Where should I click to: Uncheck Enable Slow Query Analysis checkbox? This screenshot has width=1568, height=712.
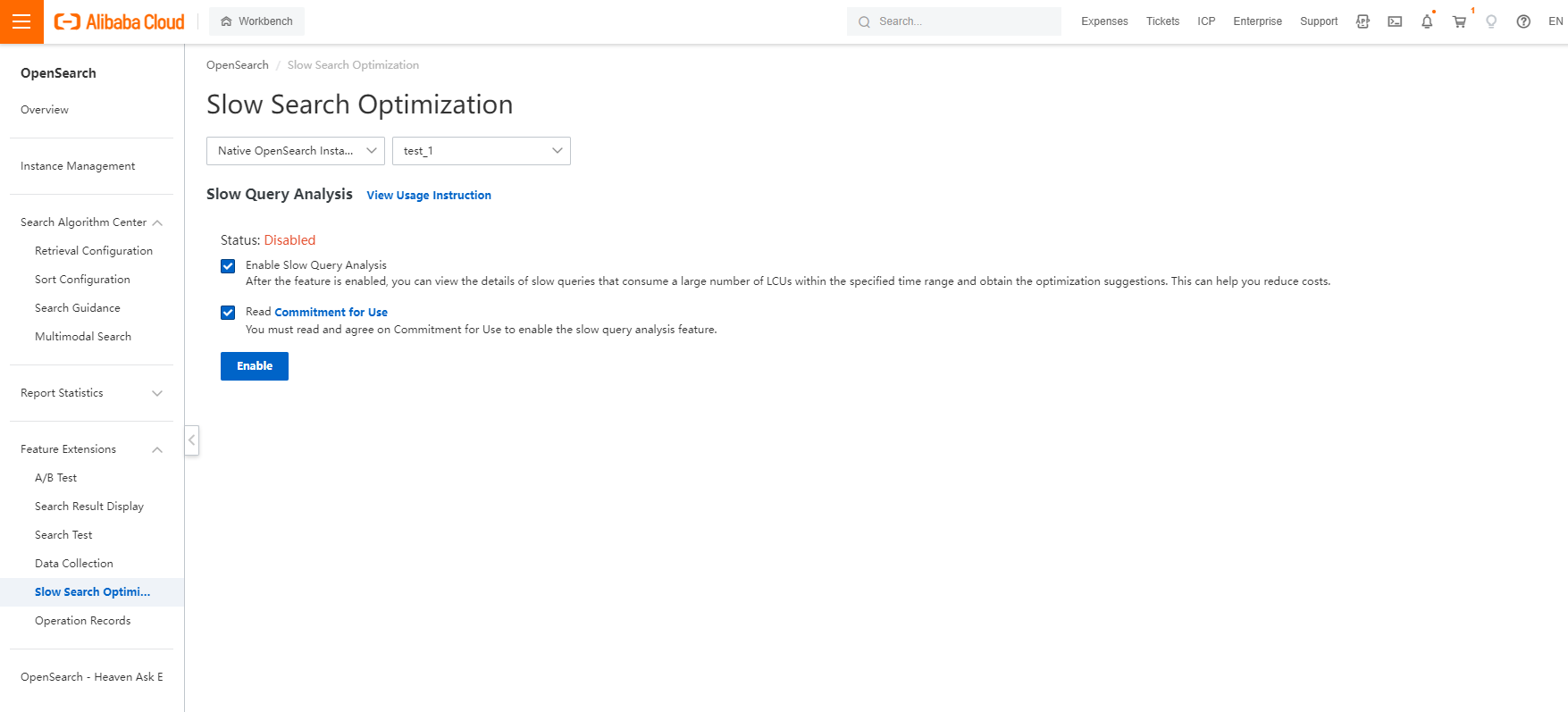[x=228, y=266]
